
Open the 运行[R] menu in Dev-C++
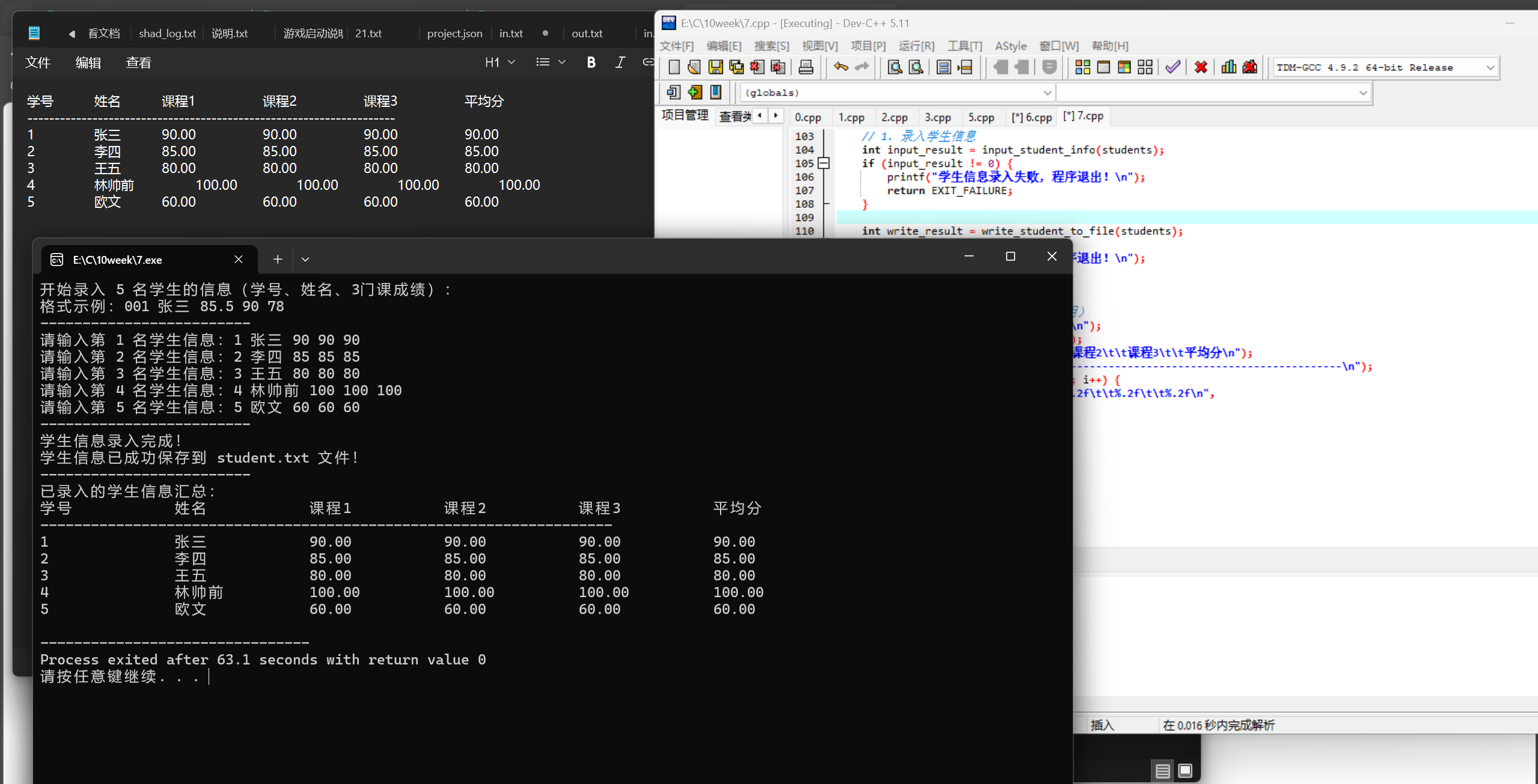coord(916,46)
